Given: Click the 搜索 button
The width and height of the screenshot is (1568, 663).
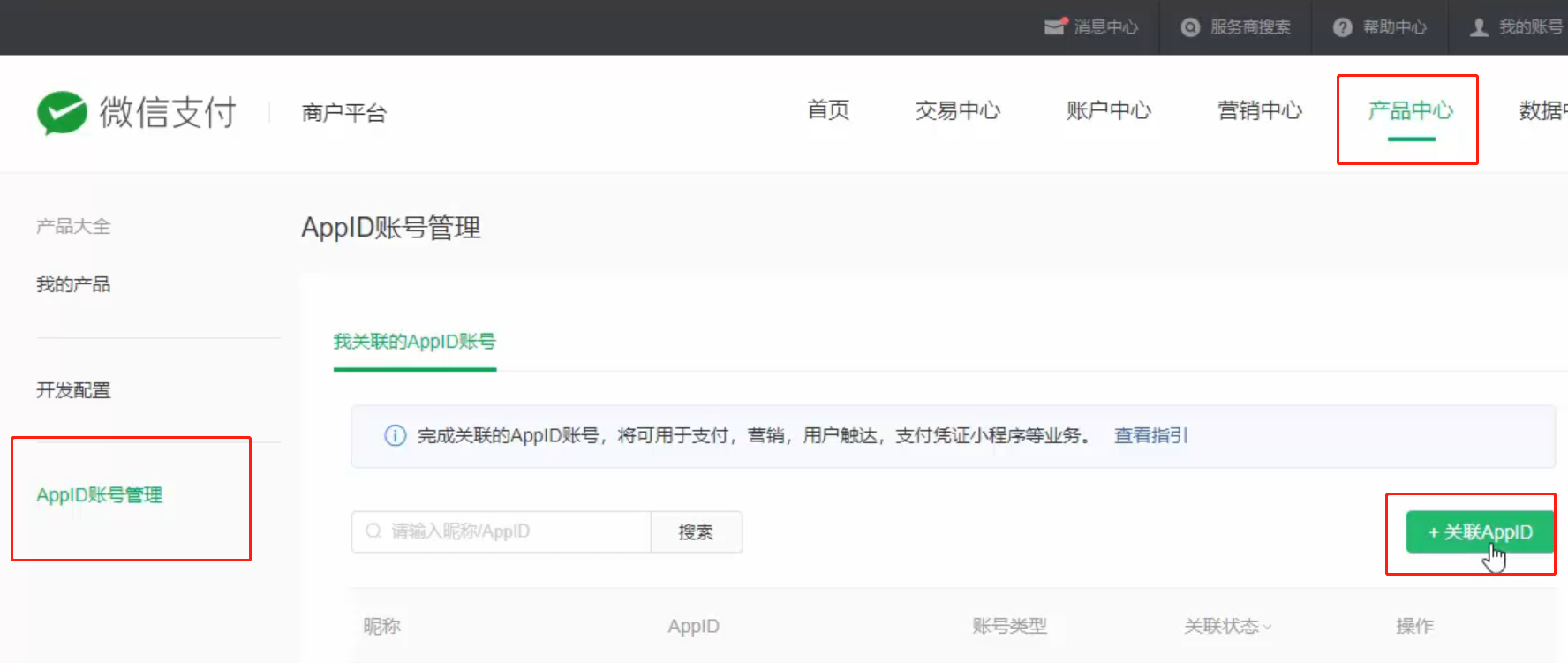Looking at the screenshot, I should pyautogui.click(x=696, y=531).
